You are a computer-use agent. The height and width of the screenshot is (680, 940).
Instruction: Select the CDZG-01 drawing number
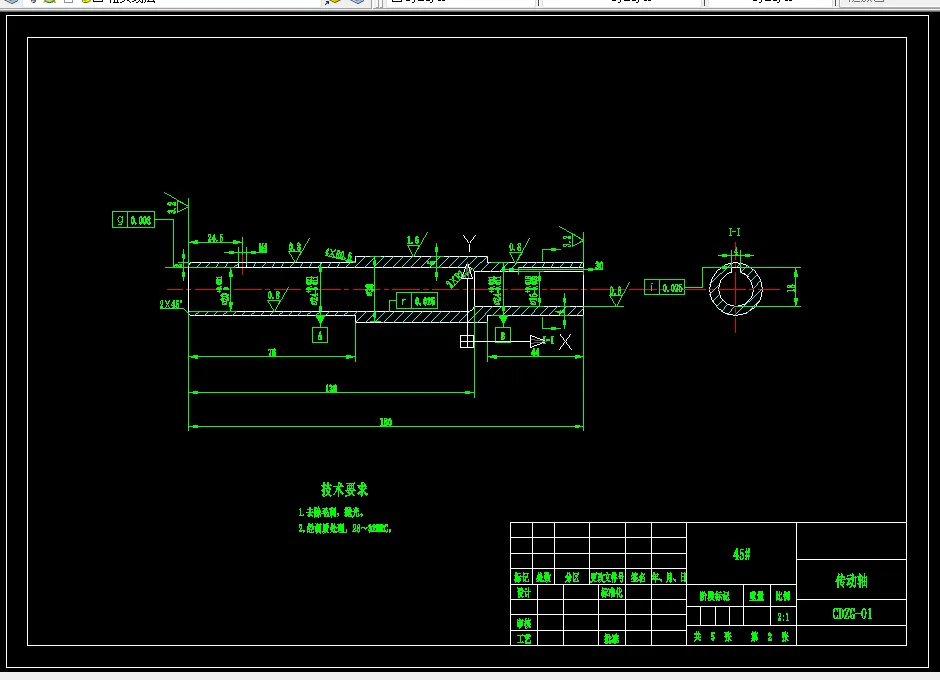pos(852,614)
